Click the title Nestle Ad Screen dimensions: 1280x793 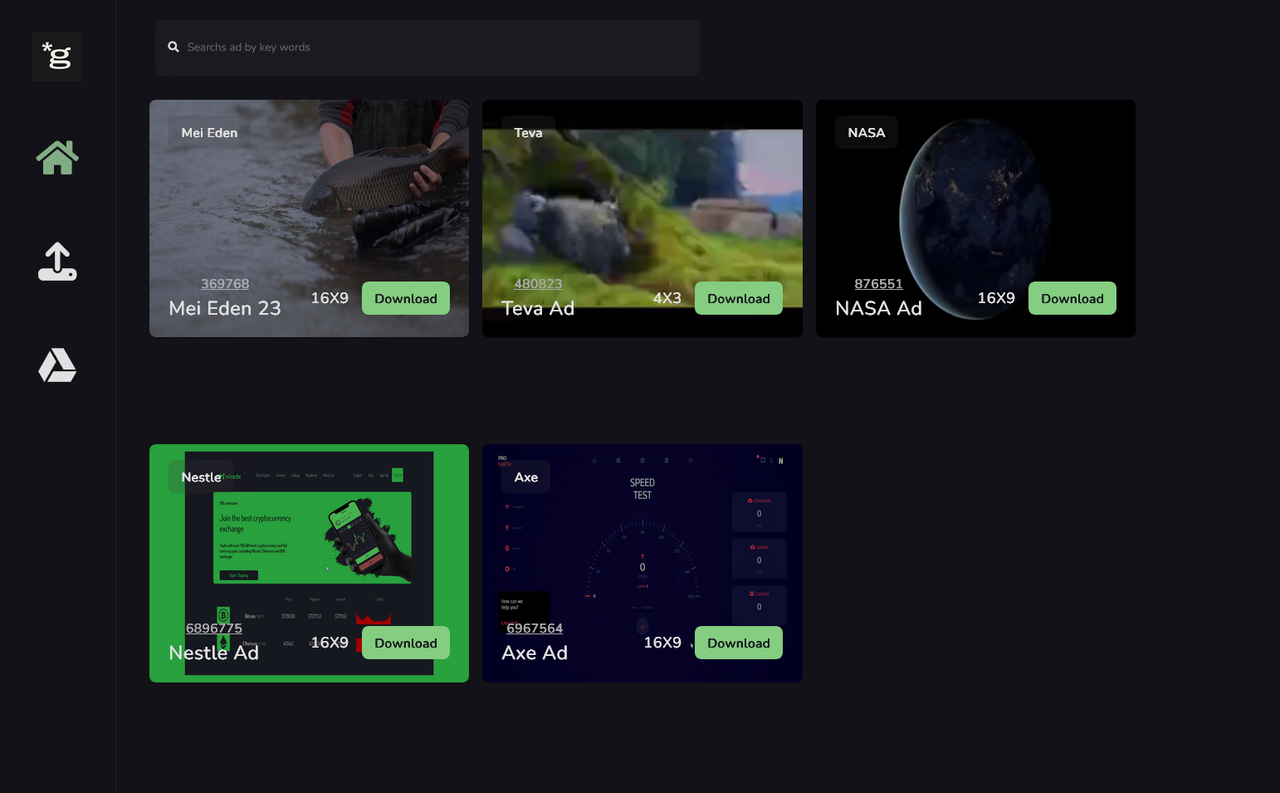tap(214, 652)
